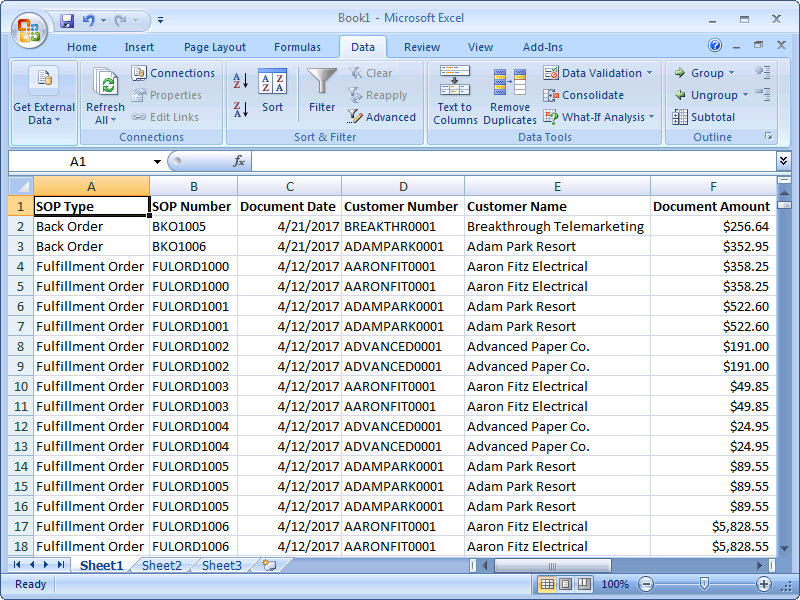The height and width of the screenshot is (600, 800).
Task: Click the Save icon in quick access toolbar
Action: [67, 20]
